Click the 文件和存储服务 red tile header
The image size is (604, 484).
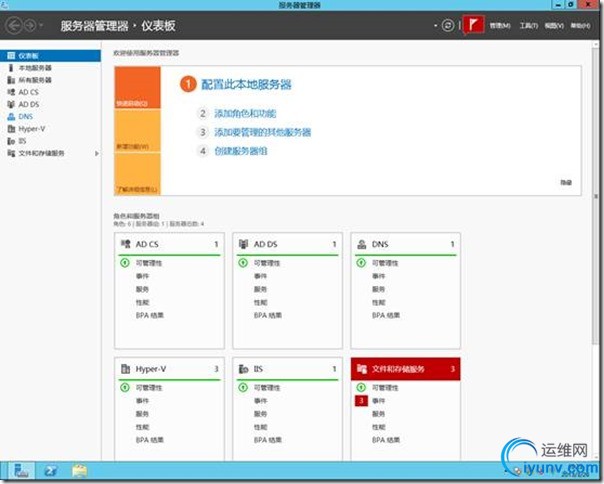click(x=406, y=369)
